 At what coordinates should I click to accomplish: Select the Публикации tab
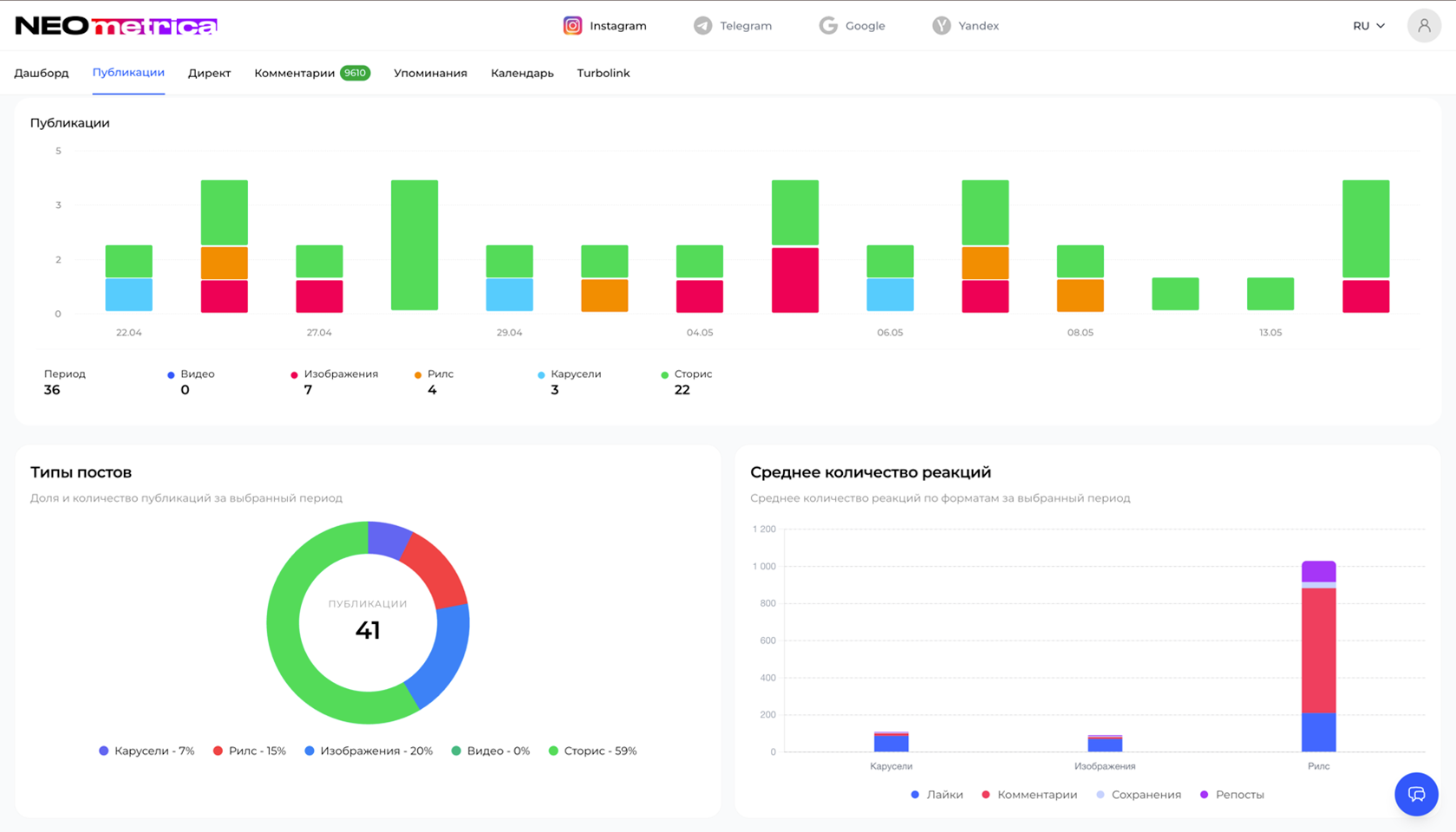click(128, 73)
